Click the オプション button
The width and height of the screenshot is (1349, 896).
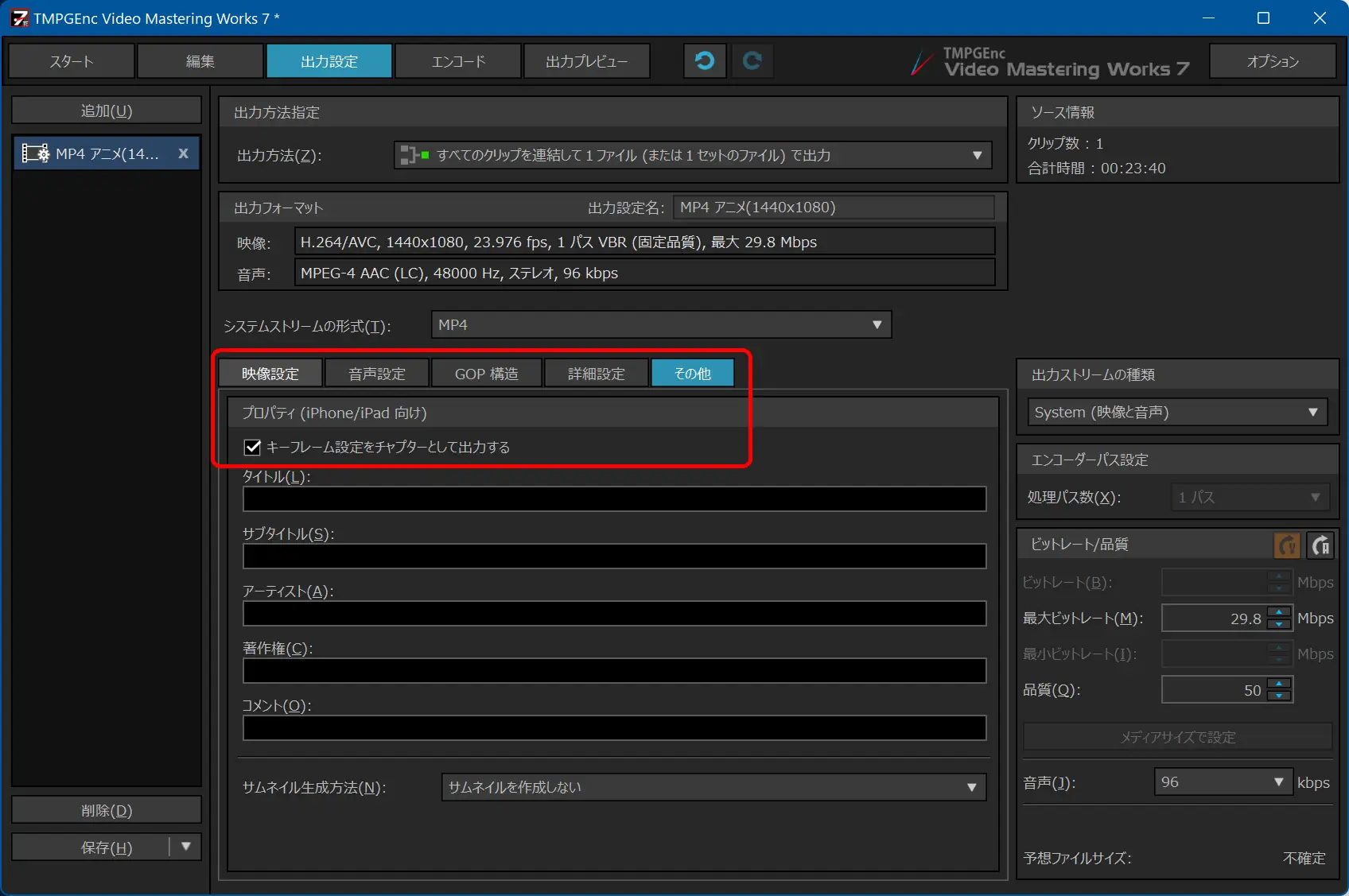coord(1273,61)
